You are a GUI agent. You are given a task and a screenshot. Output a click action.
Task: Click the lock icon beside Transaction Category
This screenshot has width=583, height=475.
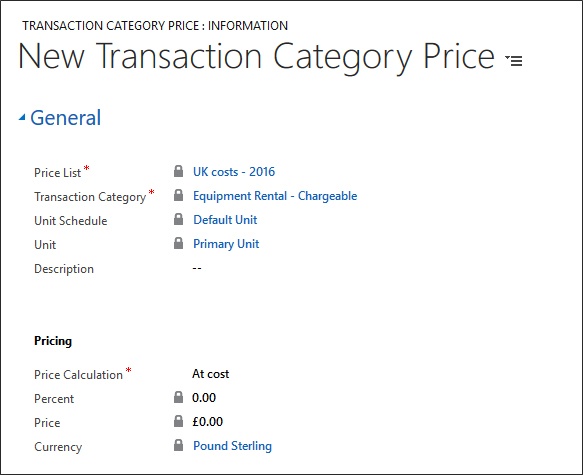coord(178,195)
